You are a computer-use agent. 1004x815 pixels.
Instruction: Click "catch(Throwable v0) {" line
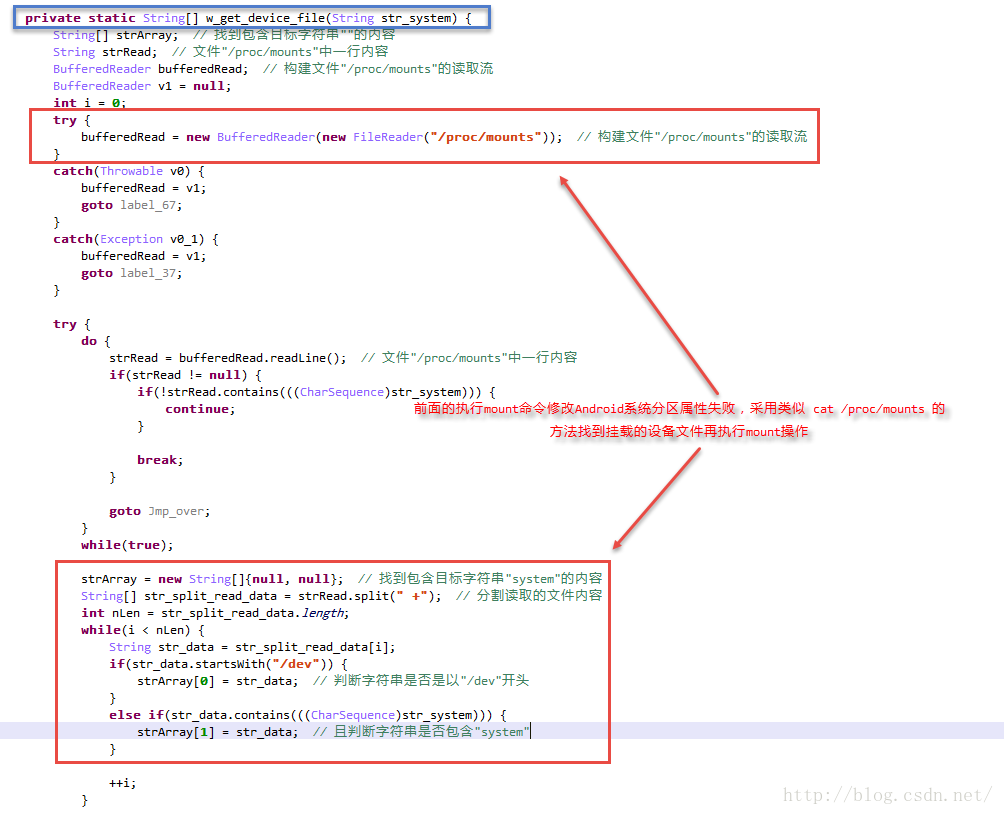129,171
